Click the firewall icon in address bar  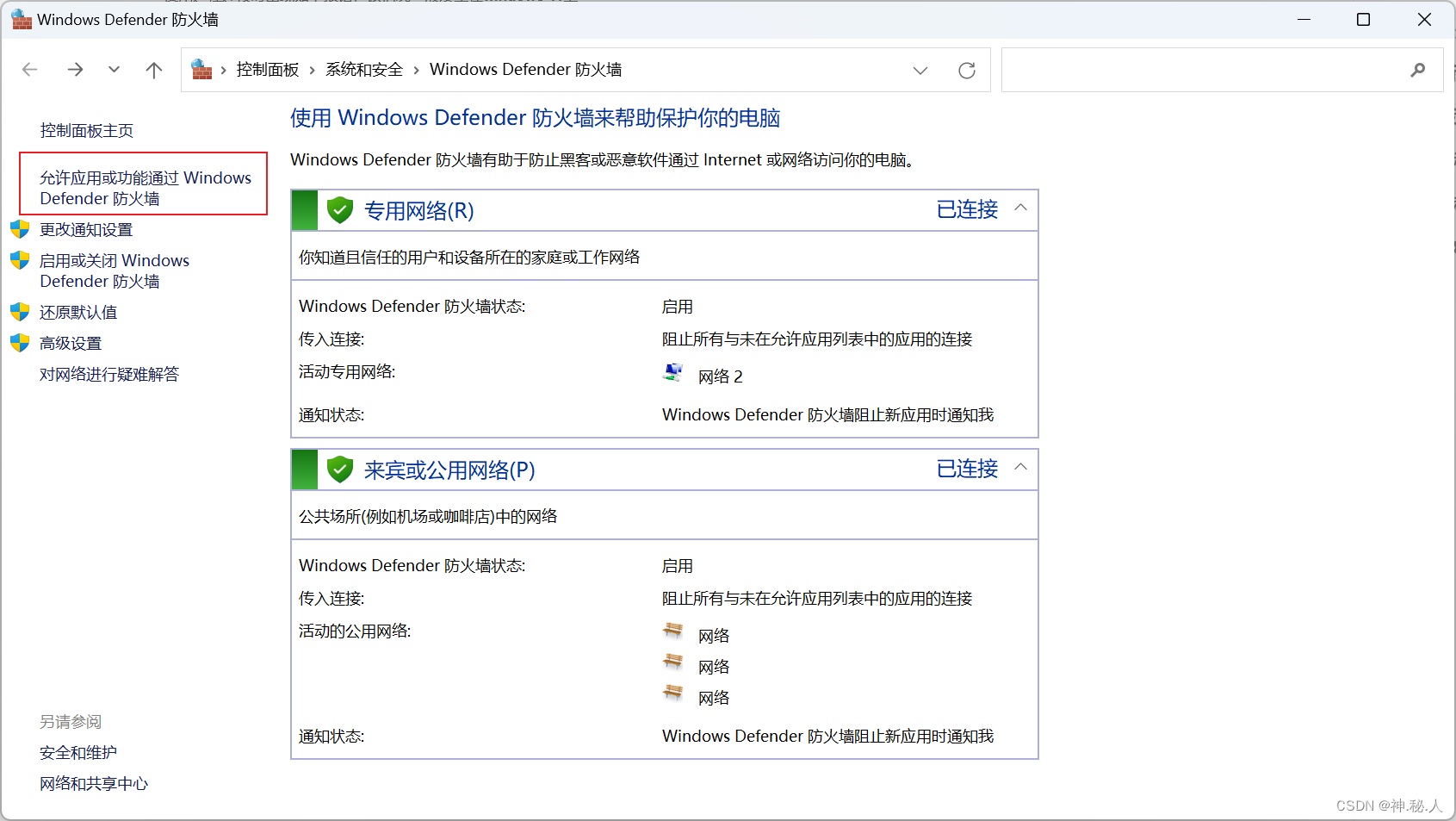(201, 70)
